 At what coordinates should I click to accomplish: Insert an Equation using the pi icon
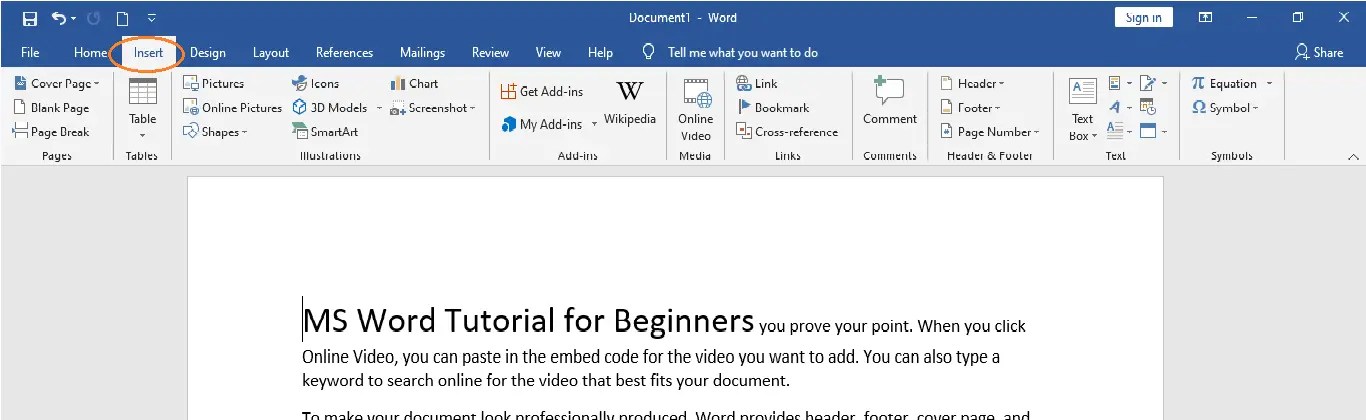[1198, 84]
